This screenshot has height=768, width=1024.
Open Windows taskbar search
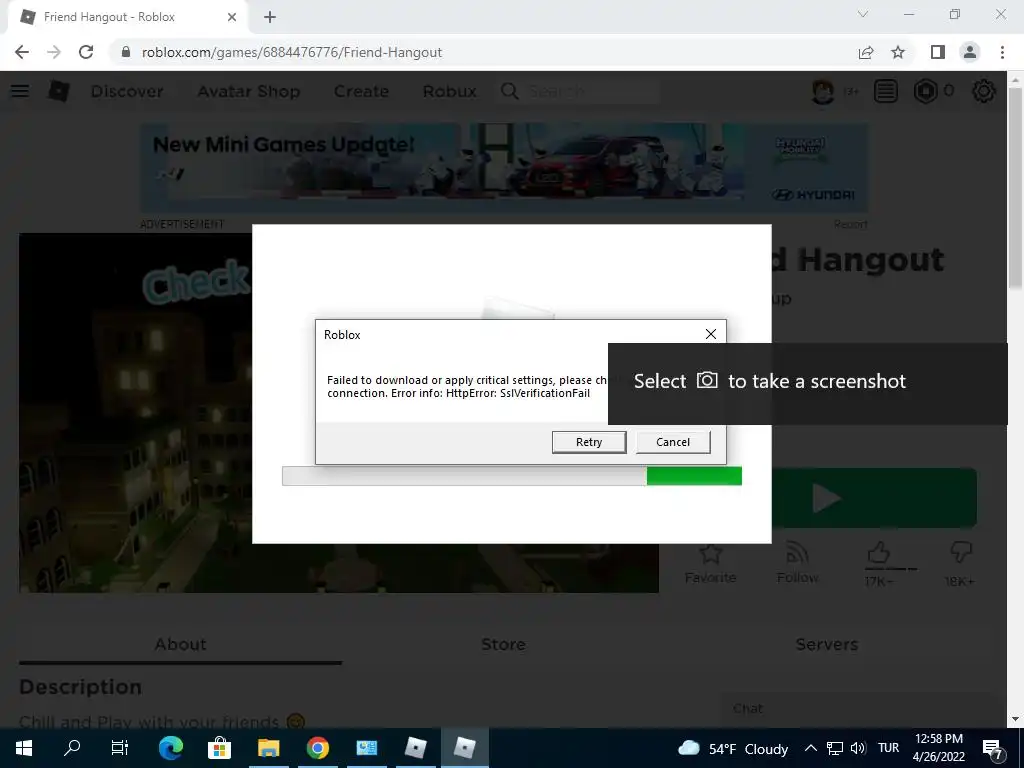coord(72,748)
